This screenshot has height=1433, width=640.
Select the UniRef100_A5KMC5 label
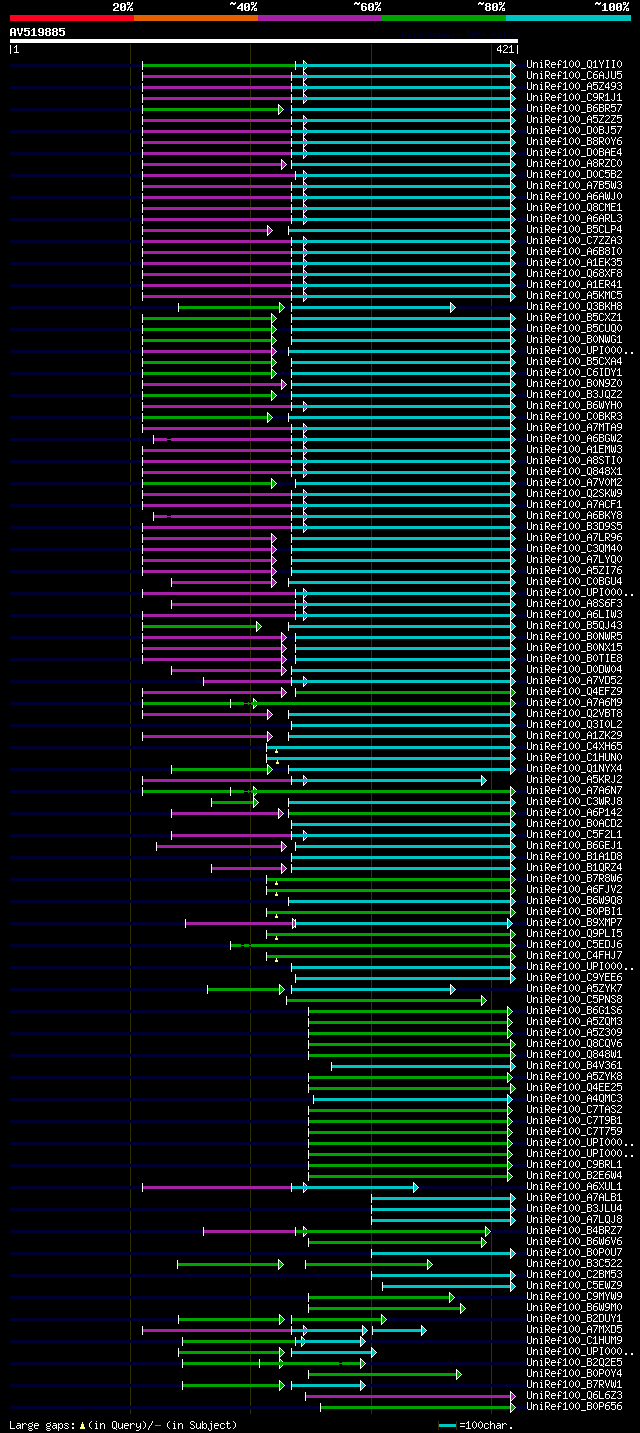(574, 295)
